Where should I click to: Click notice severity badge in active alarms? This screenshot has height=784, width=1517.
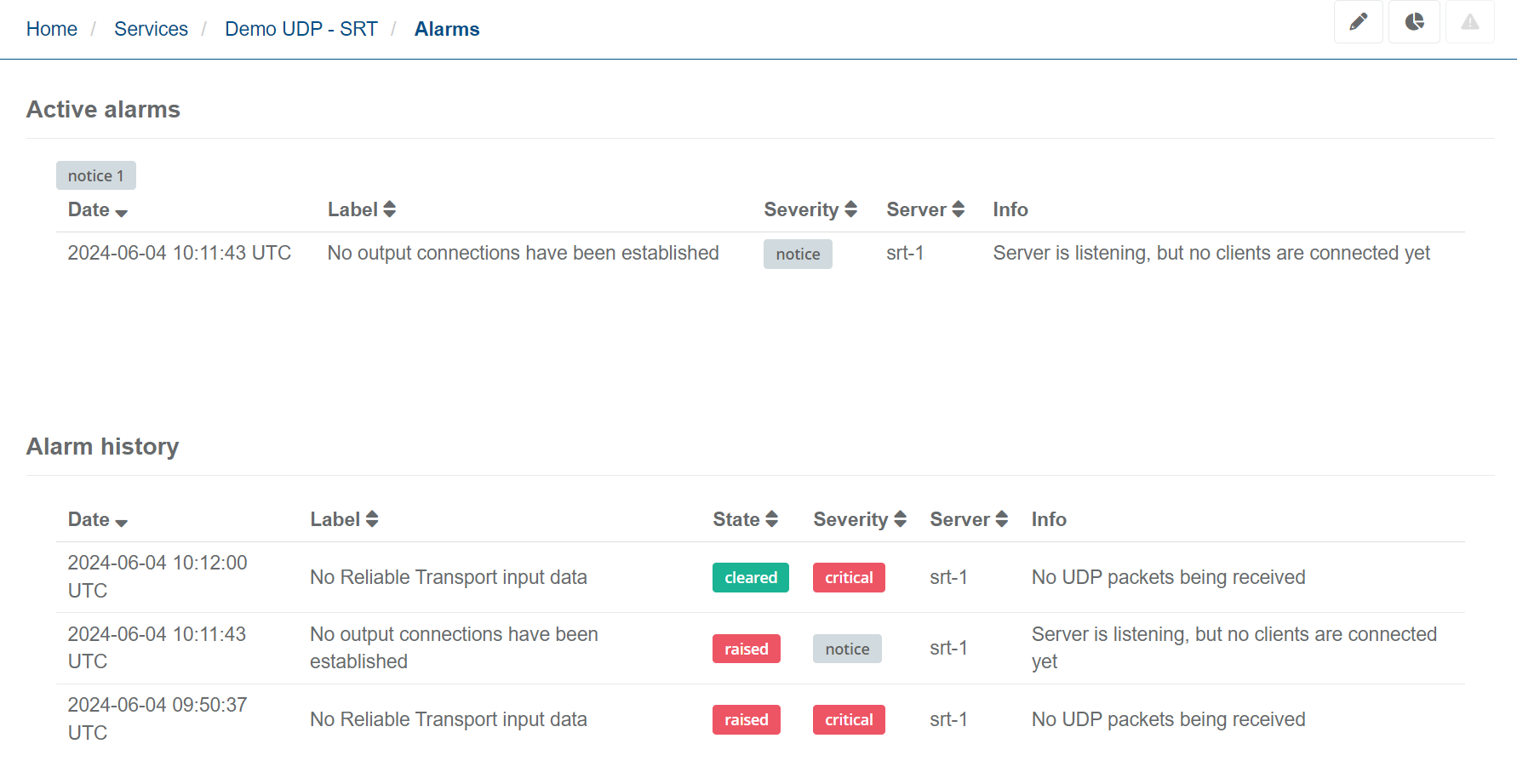pos(798,255)
